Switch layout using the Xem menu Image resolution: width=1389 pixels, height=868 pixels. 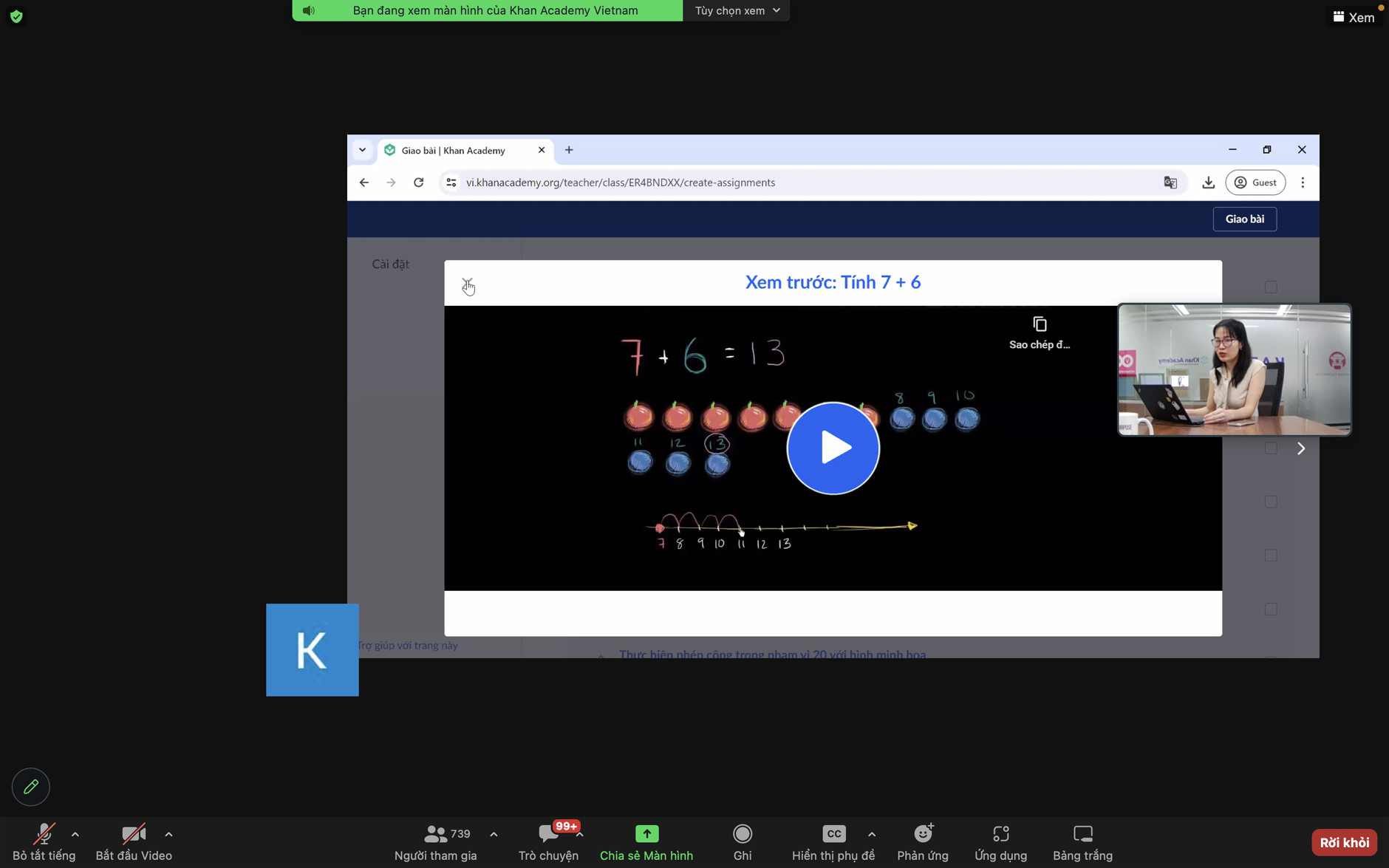[1354, 17]
